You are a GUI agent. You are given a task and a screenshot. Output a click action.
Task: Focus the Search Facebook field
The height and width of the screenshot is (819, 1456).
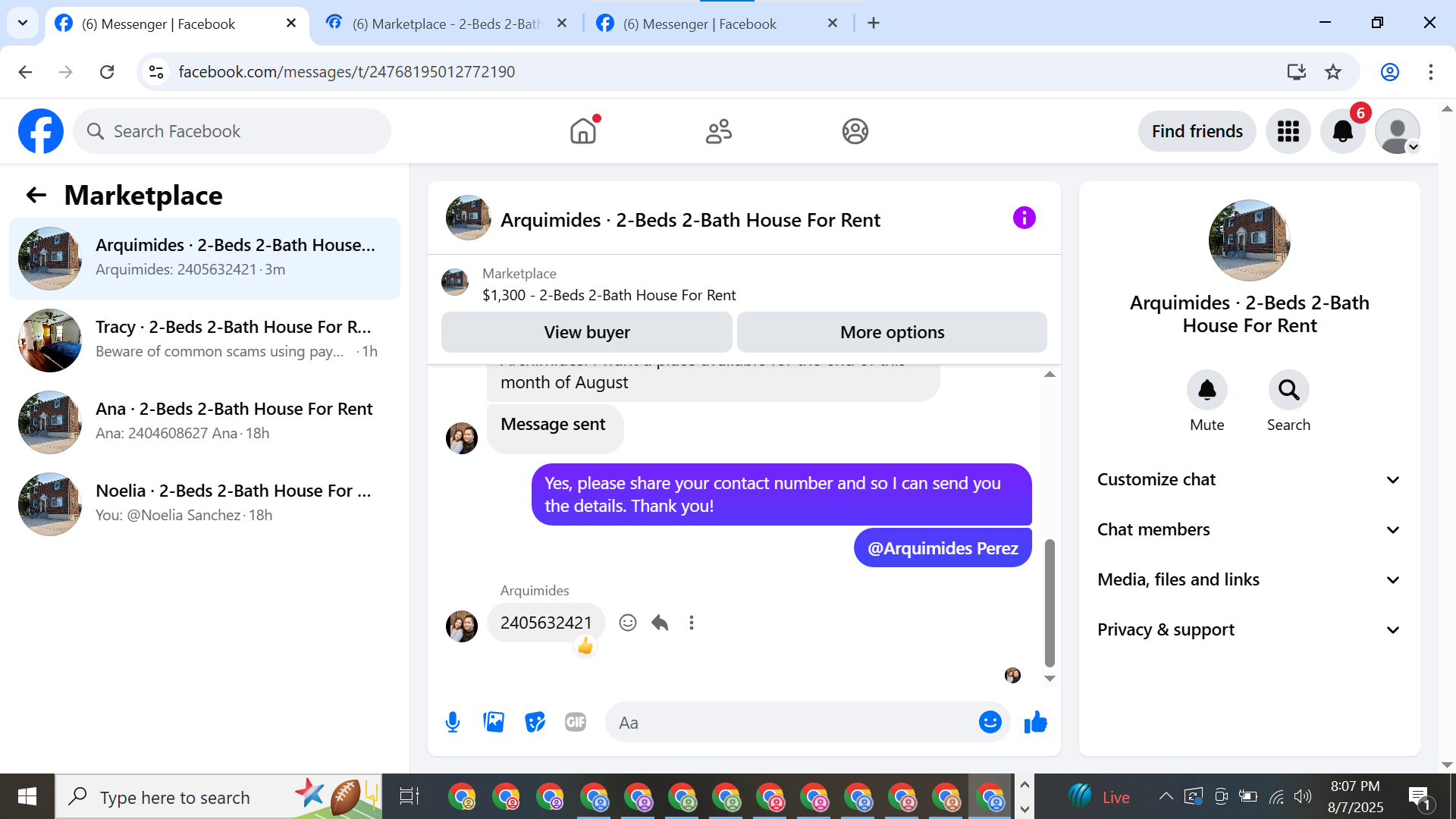[232, 131]
